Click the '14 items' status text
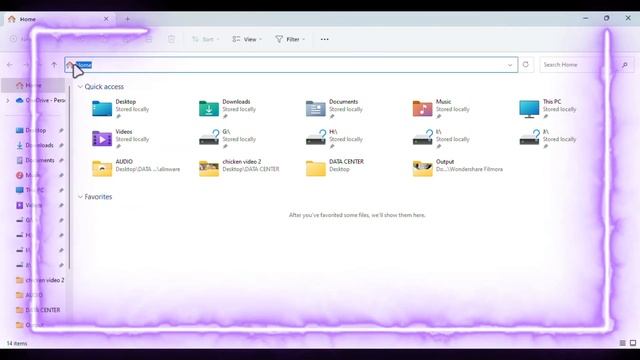This screenshot has height=360, width=640. point(17,343)
